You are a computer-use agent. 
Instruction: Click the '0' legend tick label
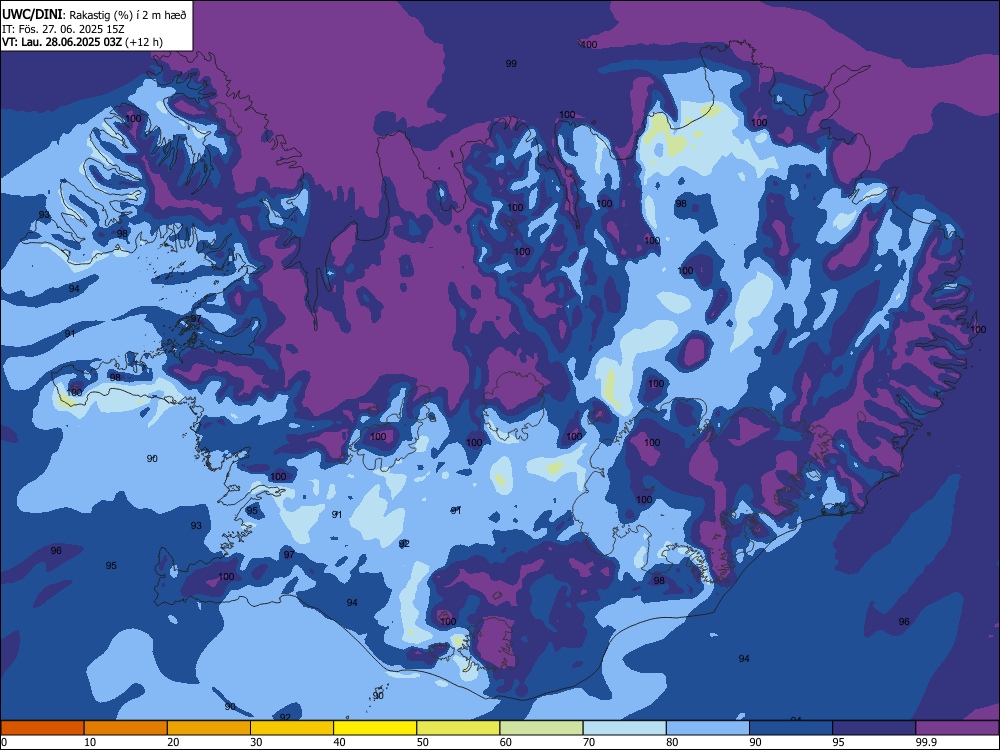click(4, 742)
